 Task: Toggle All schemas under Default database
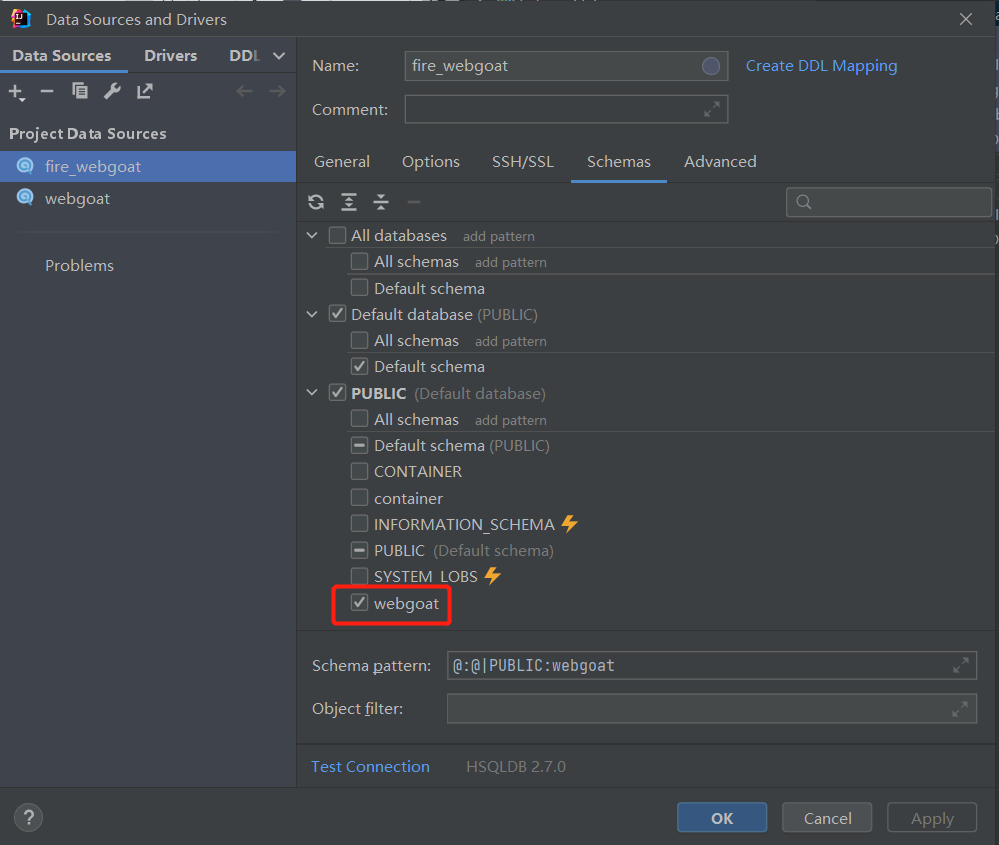coord(359,340)
